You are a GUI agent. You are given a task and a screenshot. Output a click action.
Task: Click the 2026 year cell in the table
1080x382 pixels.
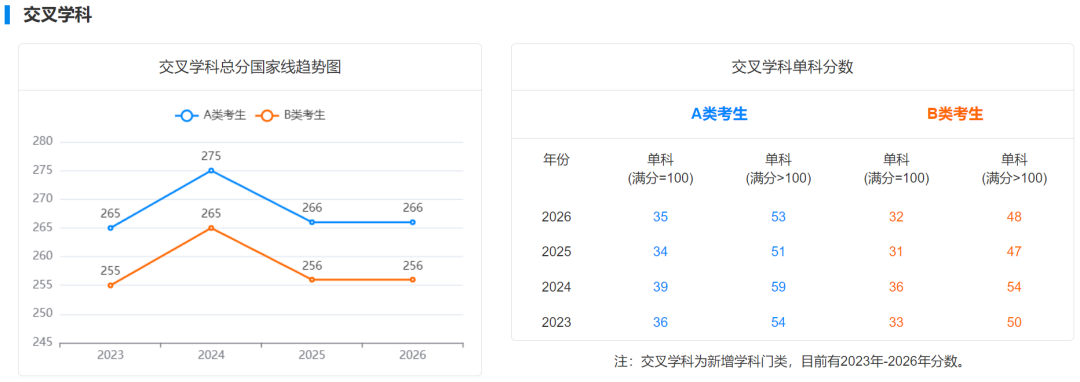[557, 217]
